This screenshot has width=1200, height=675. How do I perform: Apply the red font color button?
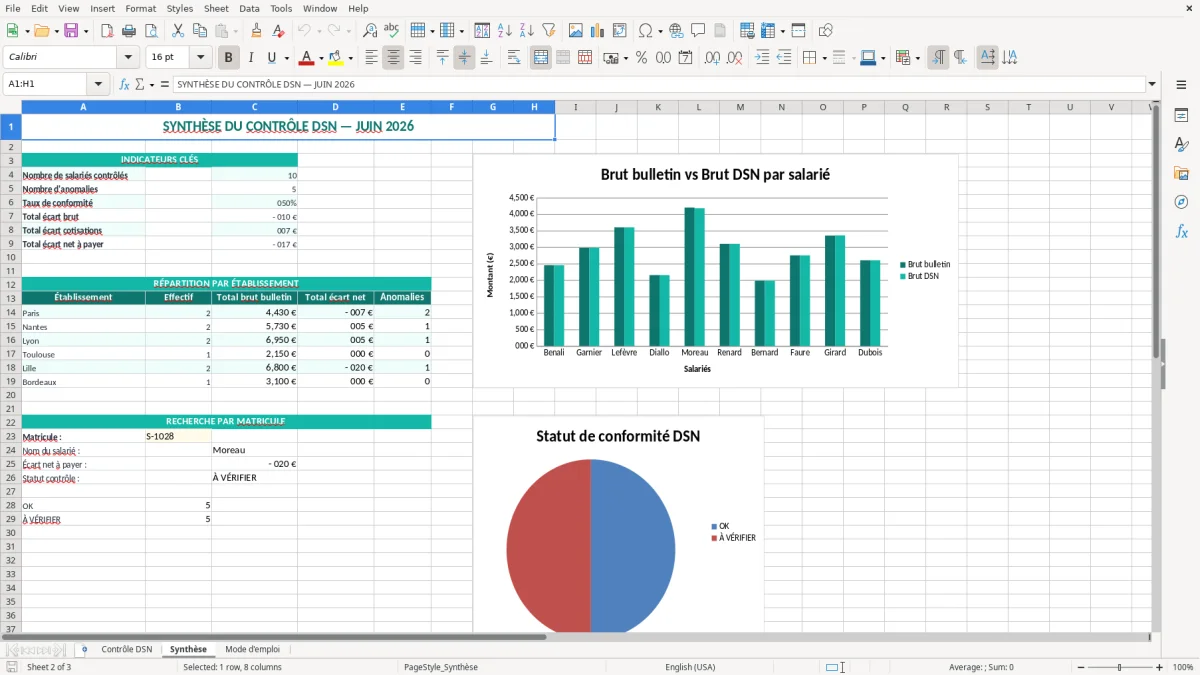tap(307, 58)
